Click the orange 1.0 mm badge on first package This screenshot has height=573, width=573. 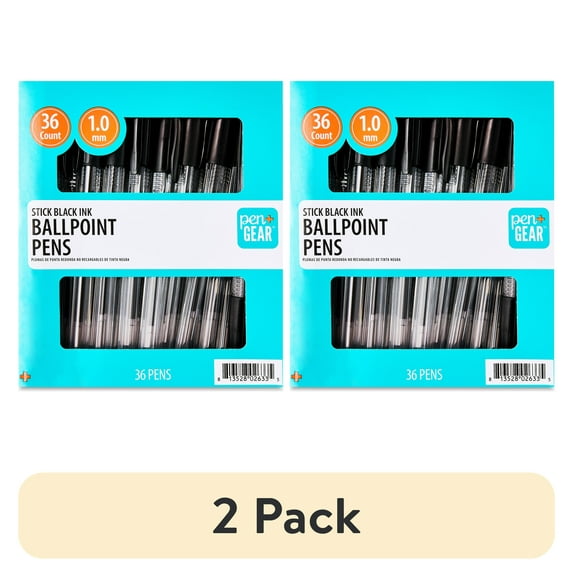(99, 127)
